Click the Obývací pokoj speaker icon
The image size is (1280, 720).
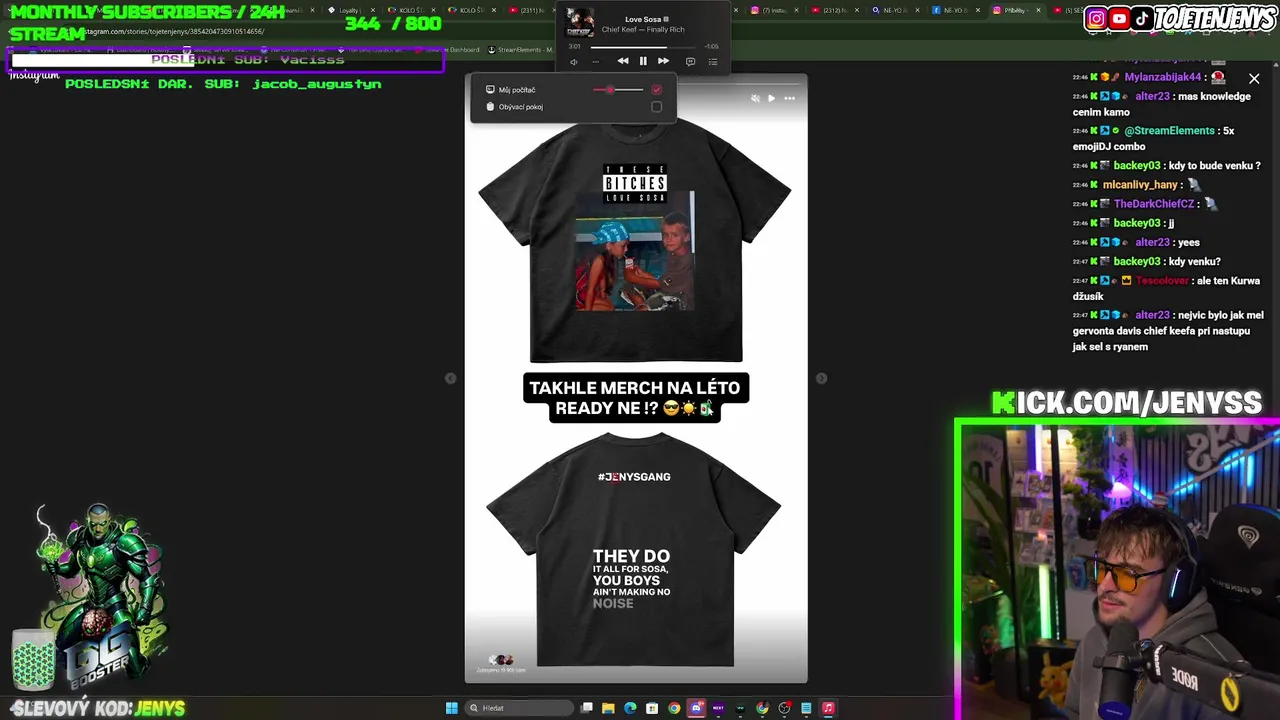(x=490, y=107)
